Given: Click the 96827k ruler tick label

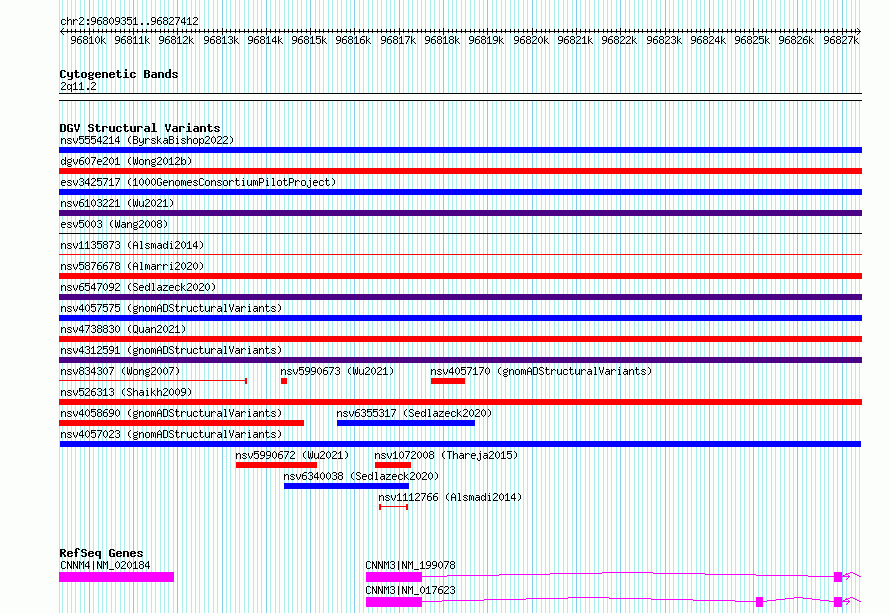Looking at the screenshot, I should click(x=841, y=40).
